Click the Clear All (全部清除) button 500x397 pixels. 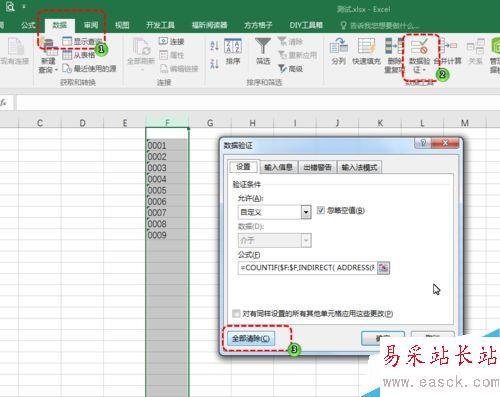251,339
